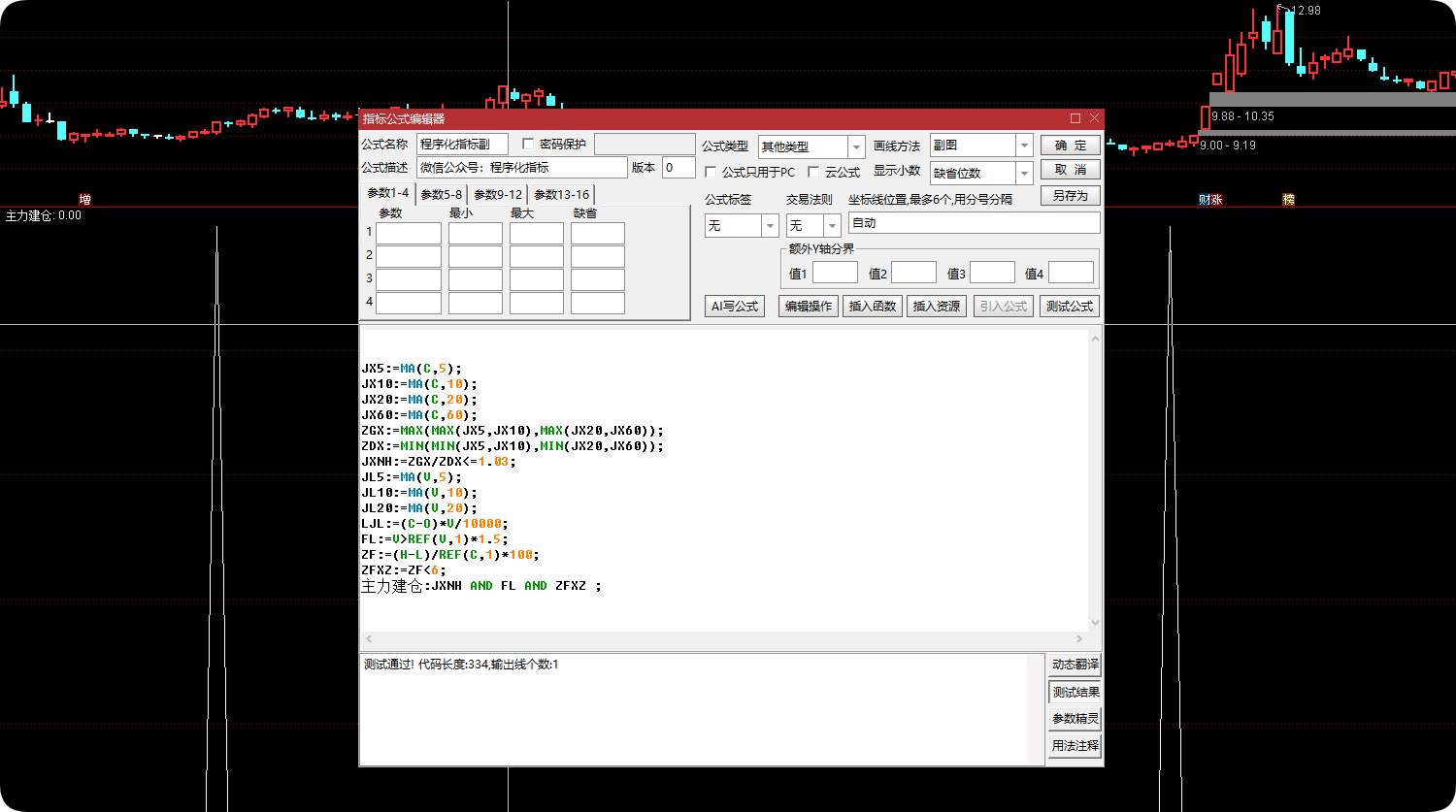The image size is (1456, 812).
Task: Confirm with the 确定 button
Action: (1071, 145)
